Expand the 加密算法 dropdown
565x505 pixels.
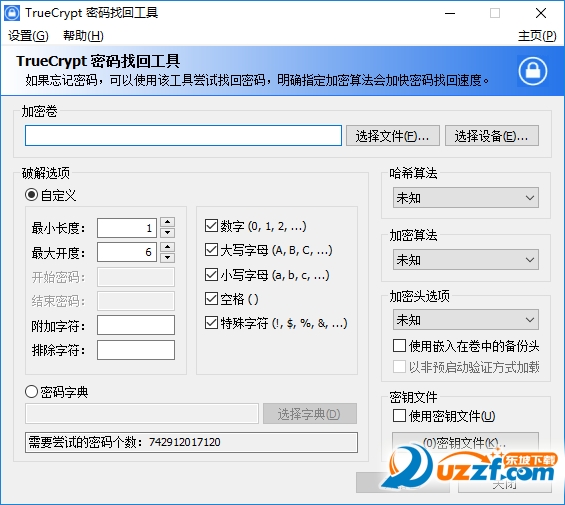point(466,260)
